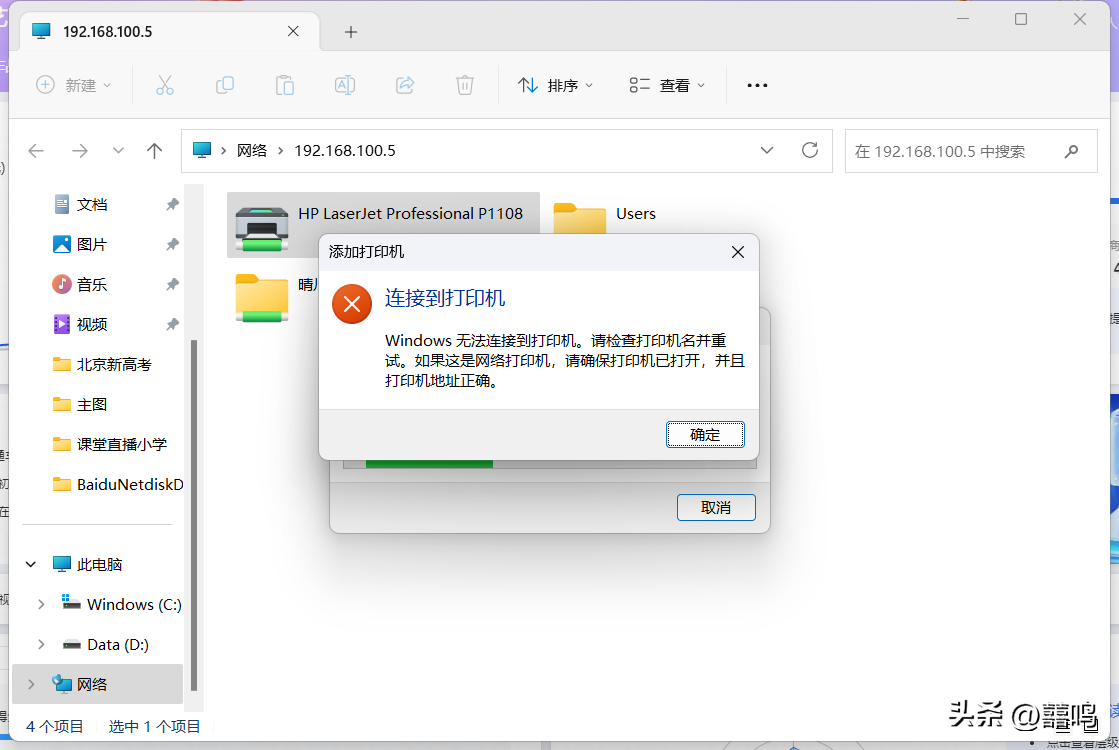
Task: Refresh the current folder
Action: 809,151
